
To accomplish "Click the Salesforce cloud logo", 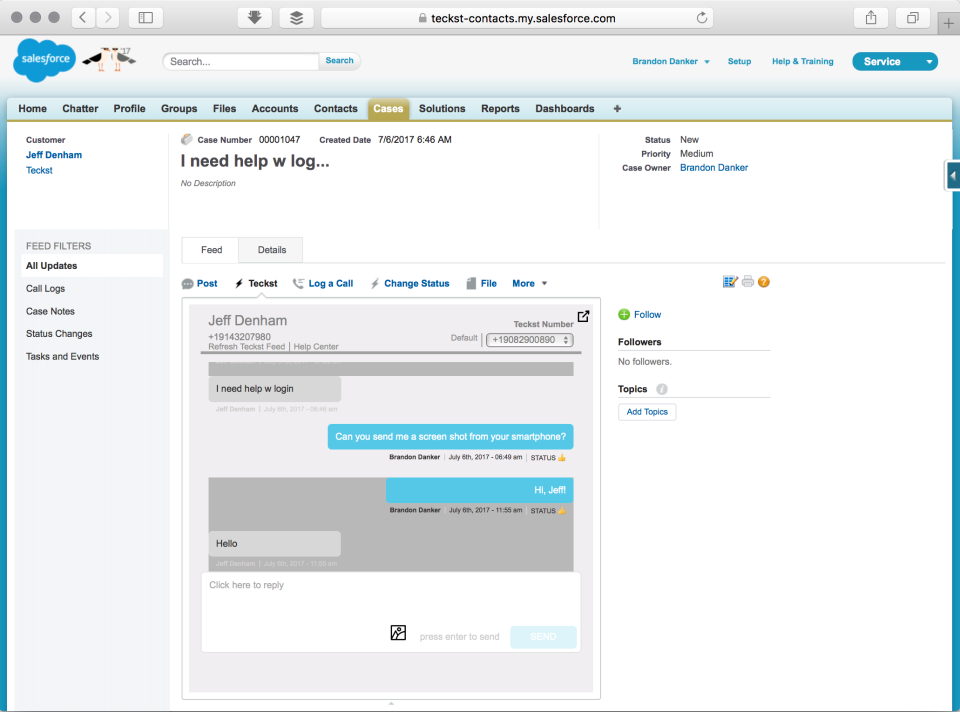I will pos(45,59).
